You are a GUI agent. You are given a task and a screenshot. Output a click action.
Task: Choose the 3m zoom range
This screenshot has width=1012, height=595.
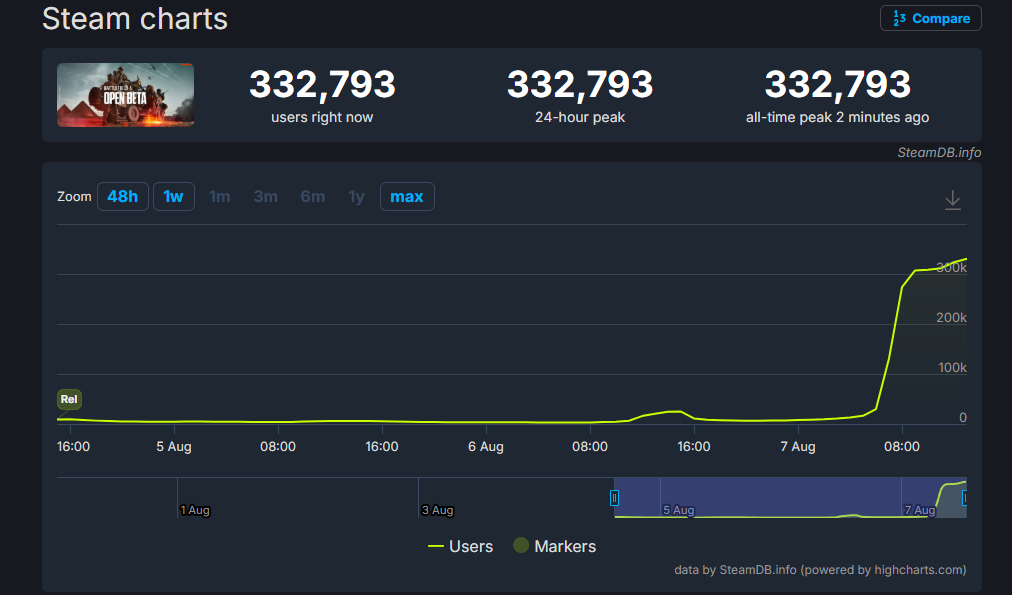point(265,197)
